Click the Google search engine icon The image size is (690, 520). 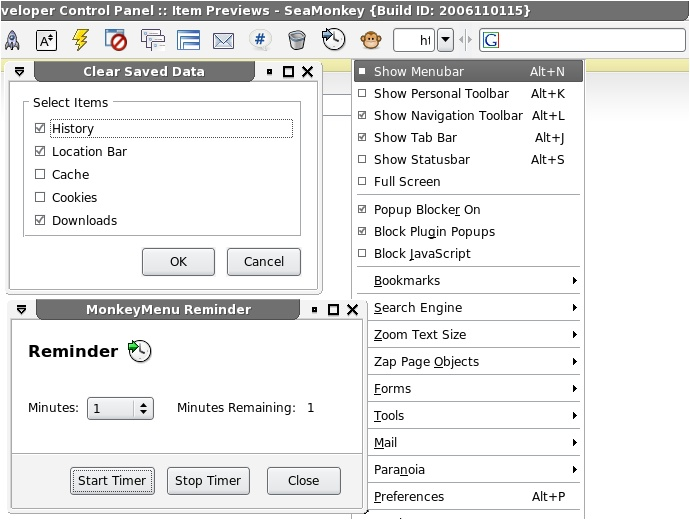491,40
